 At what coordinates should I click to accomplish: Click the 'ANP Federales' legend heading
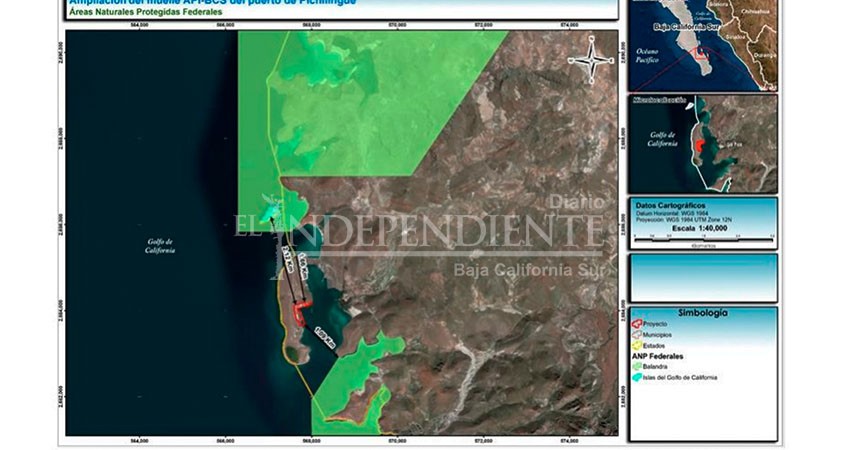(658, 356)
